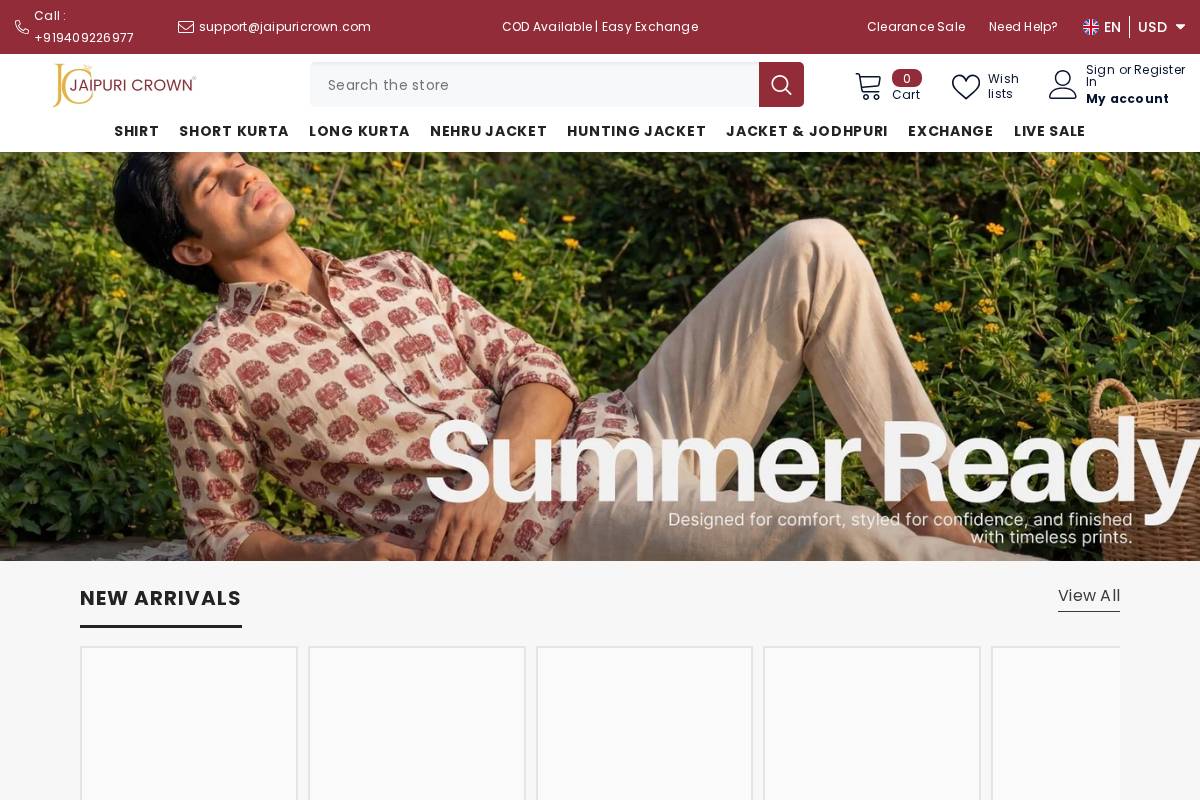The height and width of the screenshot is (800, 1200).
Task: Open the wish lists heart icon
Action: click(x=966, y=87)
